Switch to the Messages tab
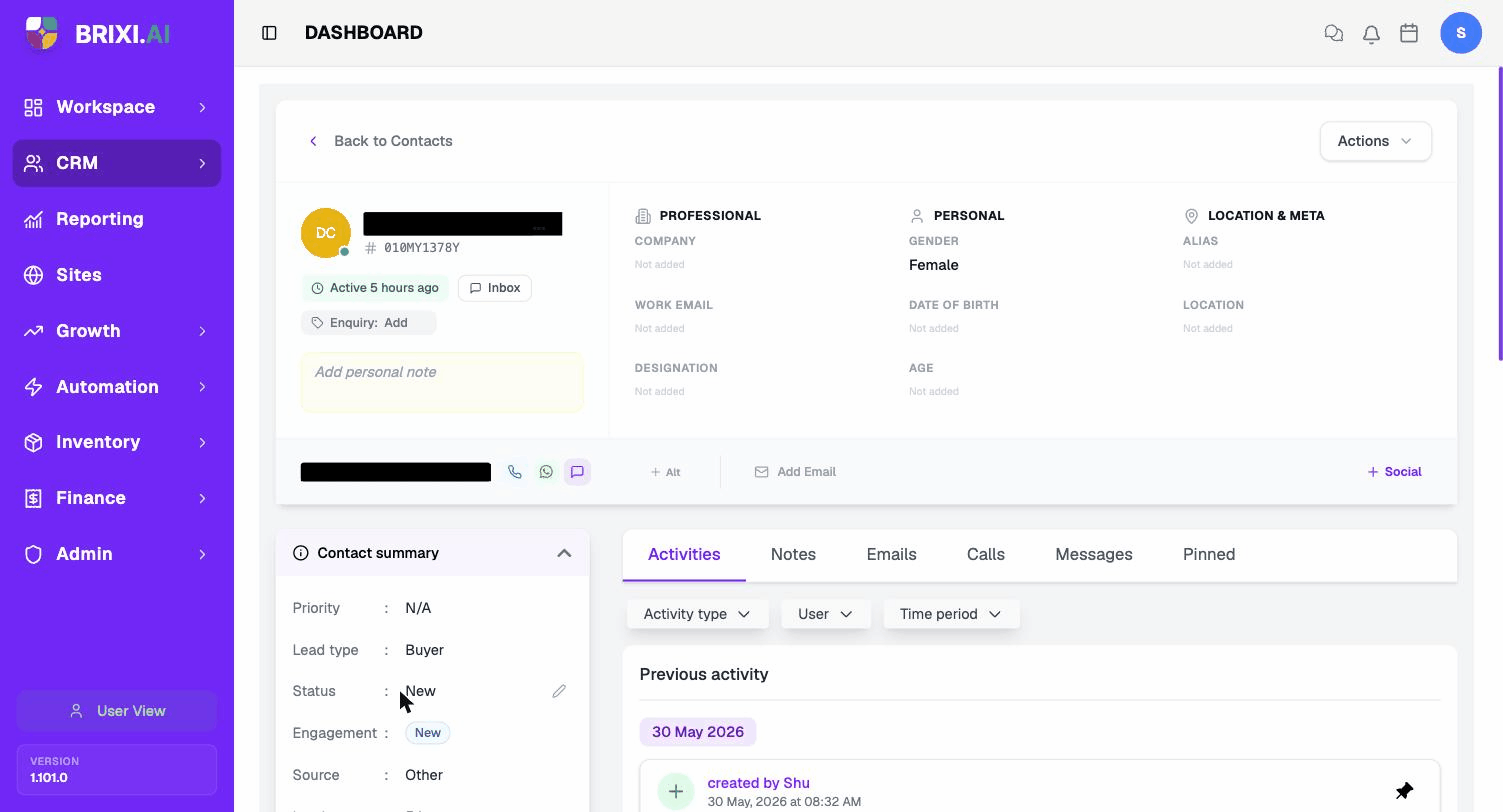The height and width of the screenshot is (812, 1503). 1094,554
